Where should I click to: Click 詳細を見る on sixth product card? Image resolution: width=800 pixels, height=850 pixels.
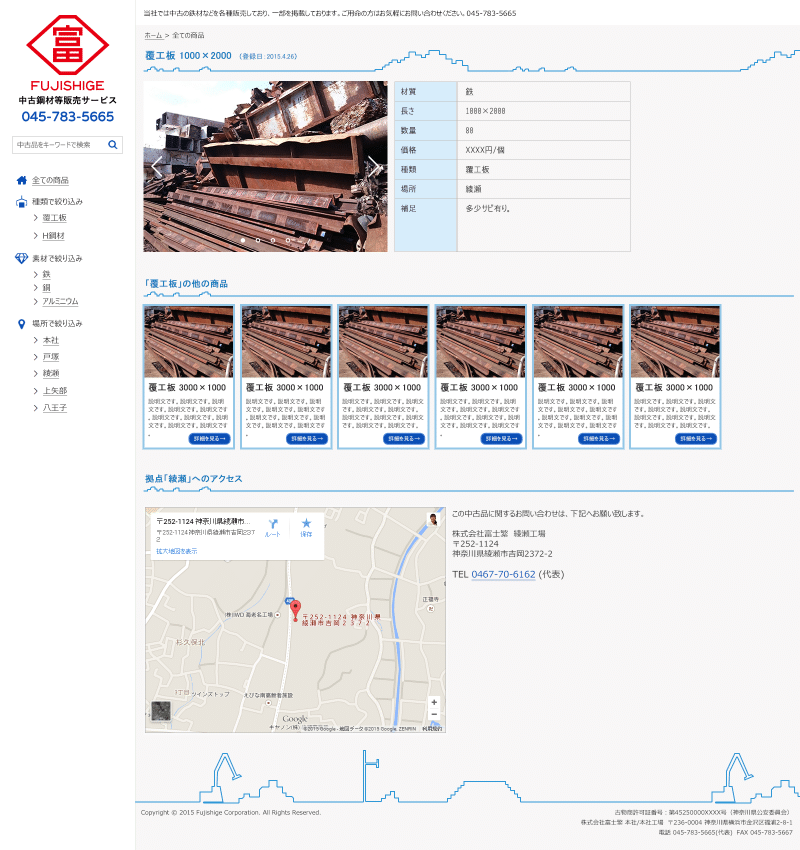click(696, 439)
